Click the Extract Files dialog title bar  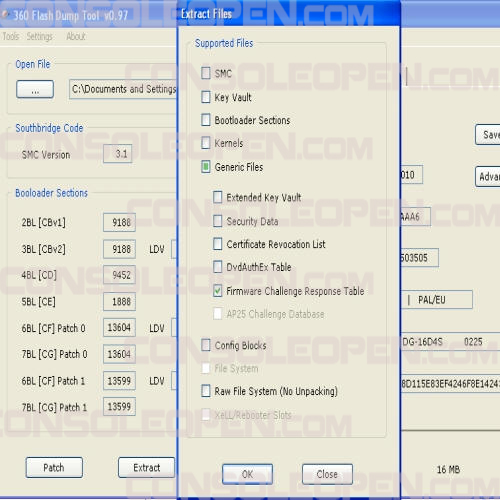[289, 14]
